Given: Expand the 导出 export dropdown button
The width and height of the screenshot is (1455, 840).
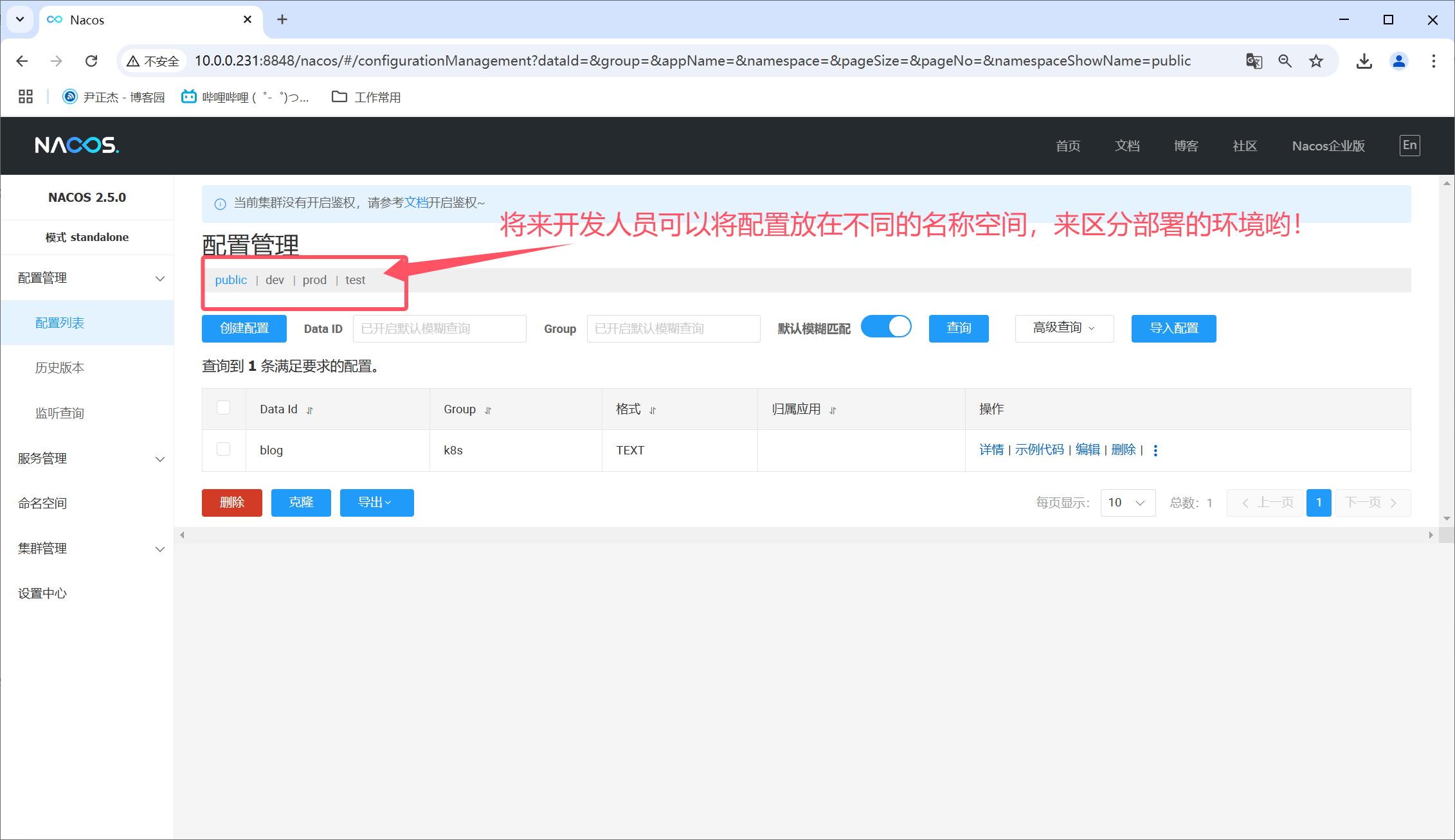Looking at the screenshot, I should [x=376, y=503].
